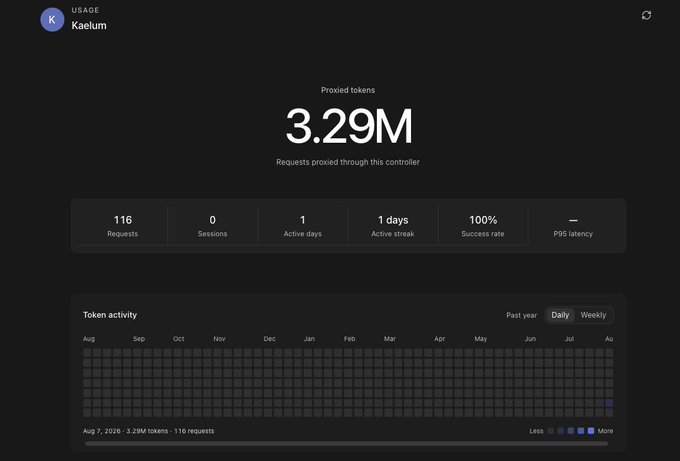Click the "Token activity" heading
Screen dimensions: 680x461
coord(110,315)
